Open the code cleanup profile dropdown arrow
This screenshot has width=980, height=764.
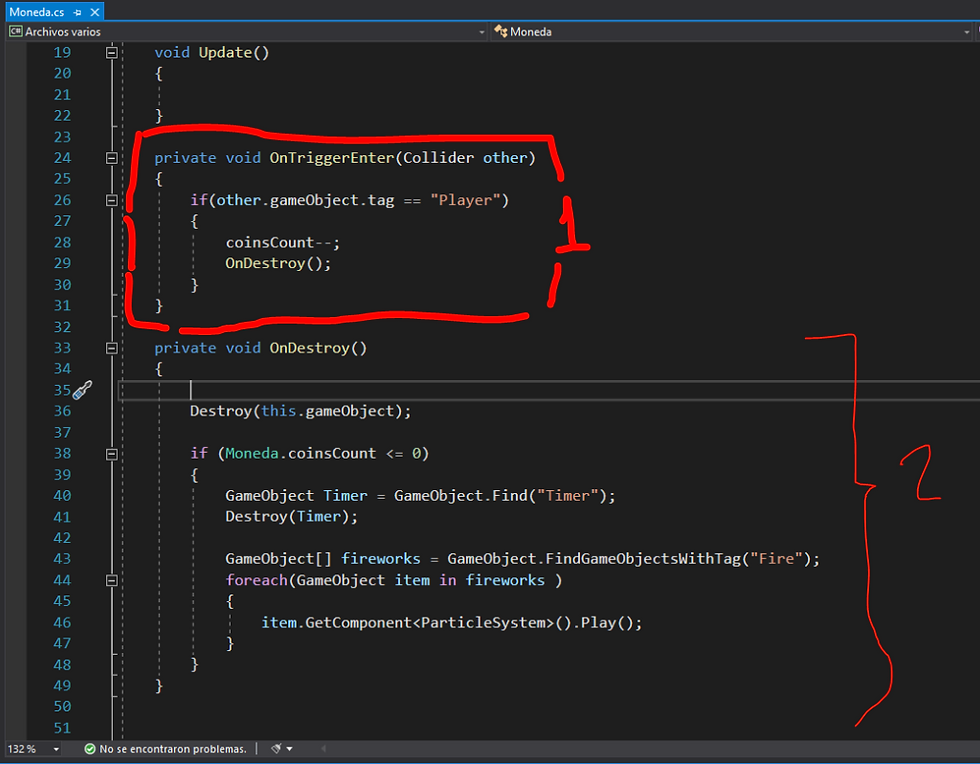pos(289,749)
